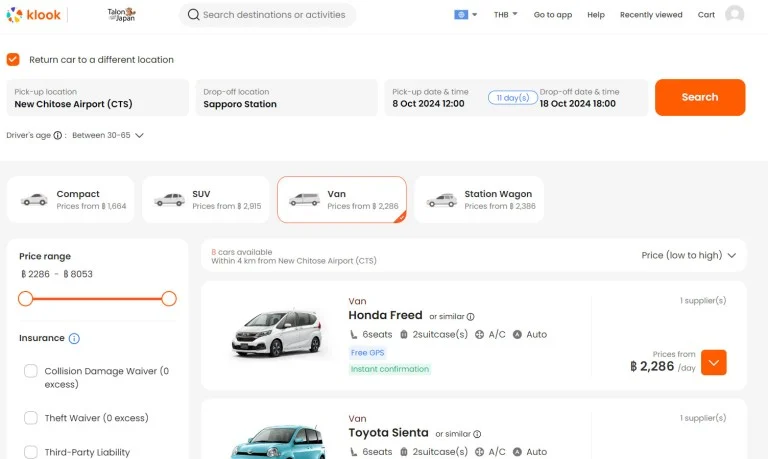
Task: Open Recently viewed
Action: pyautogui.click(x=651, y=15)
